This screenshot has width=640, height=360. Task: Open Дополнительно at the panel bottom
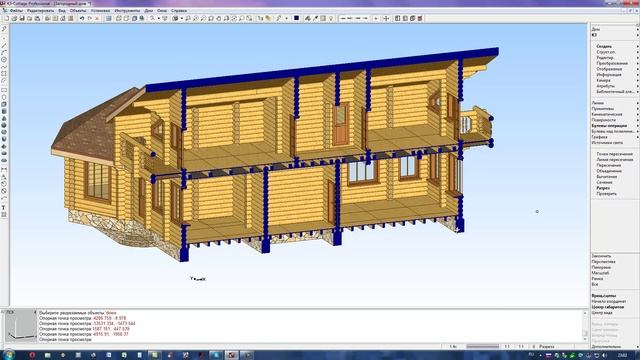pos(606,347)
